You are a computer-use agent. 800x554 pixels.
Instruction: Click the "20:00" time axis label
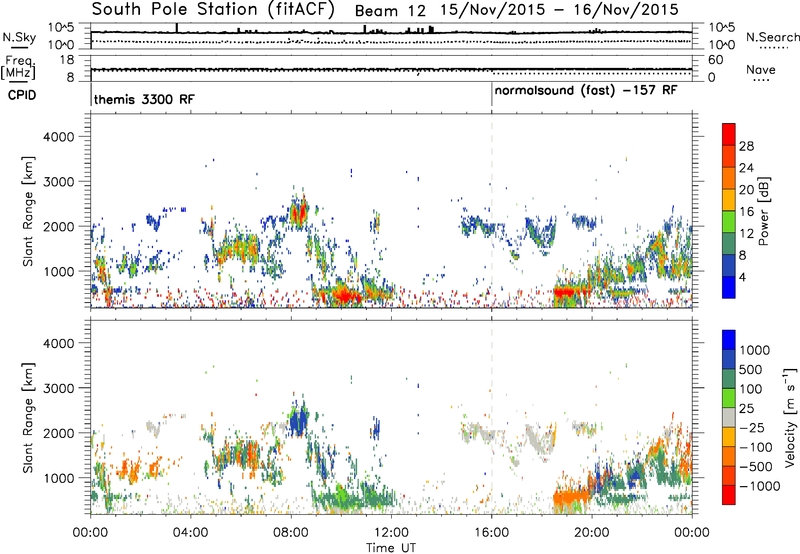(592, 532)
